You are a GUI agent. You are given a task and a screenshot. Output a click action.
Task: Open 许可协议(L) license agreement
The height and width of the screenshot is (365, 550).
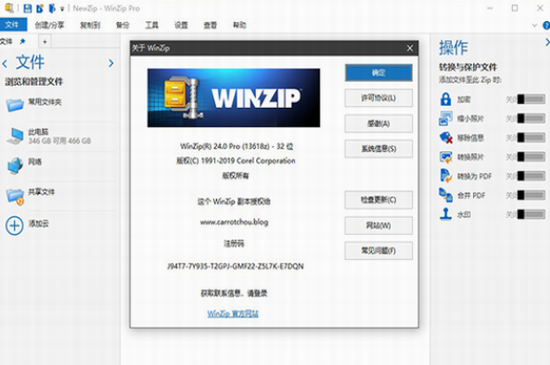(x=378, y=98)
